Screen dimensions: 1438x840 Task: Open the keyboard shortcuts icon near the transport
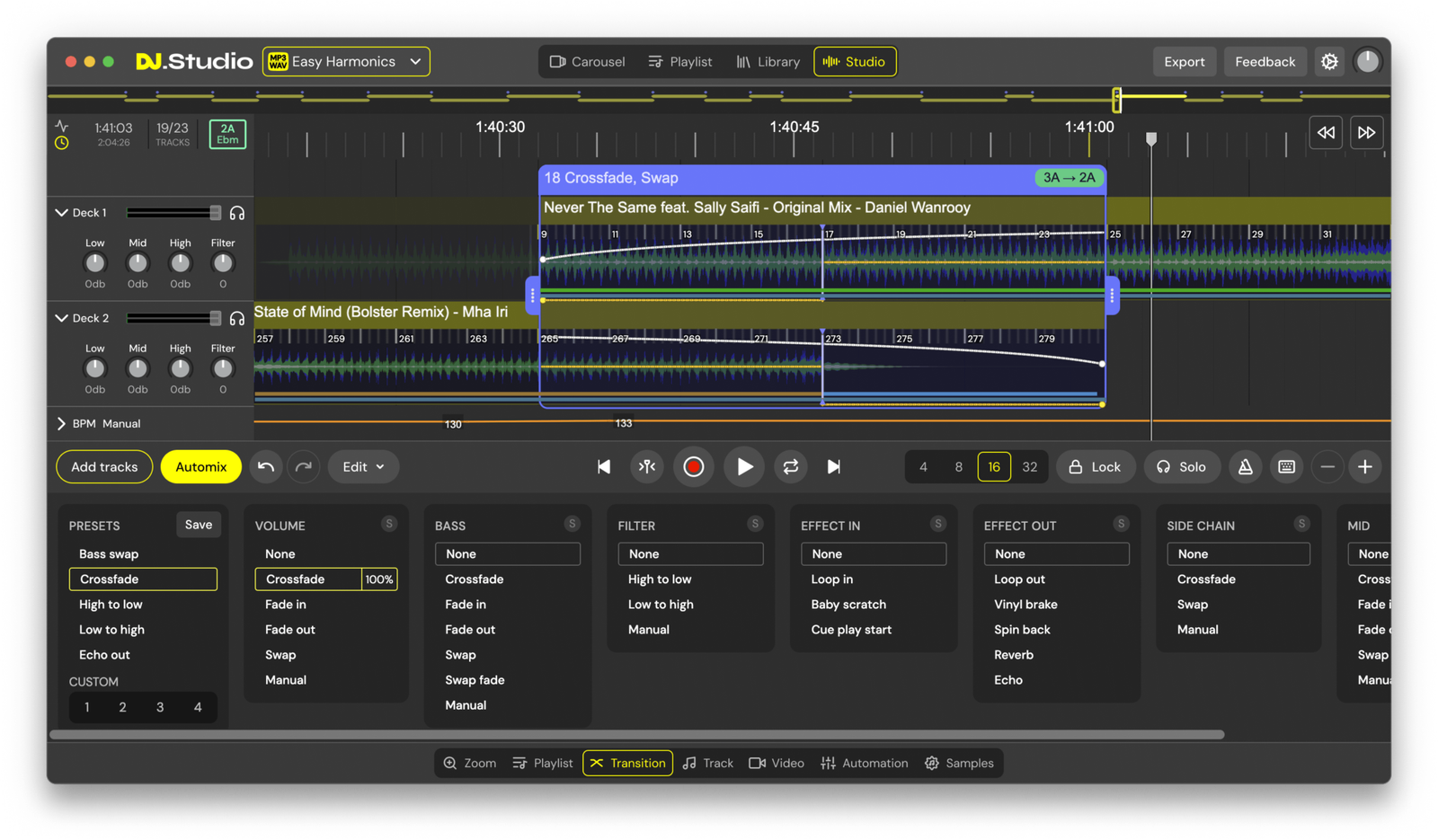pyautogui.click(x=1286, y=466)
